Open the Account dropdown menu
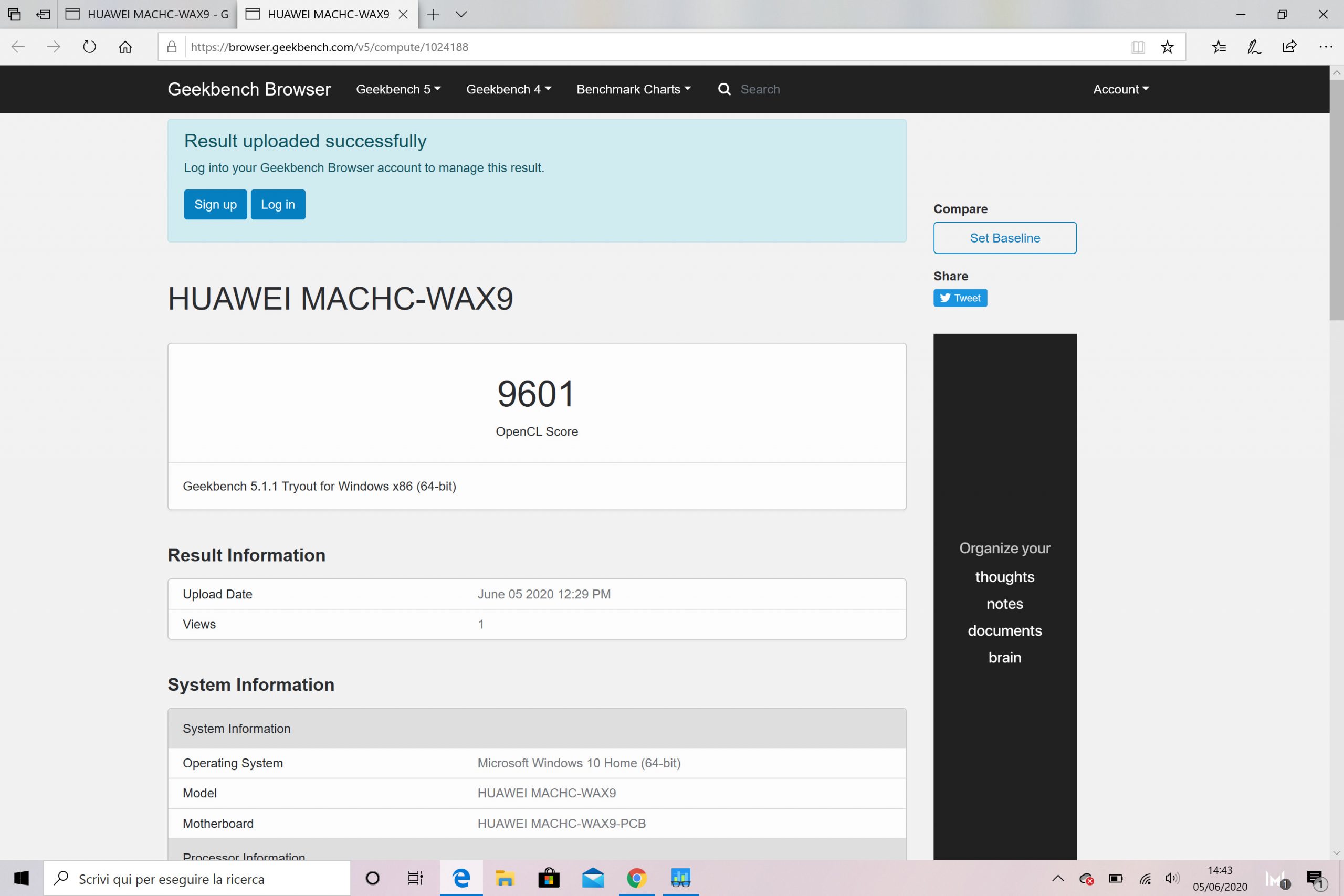Viewport: 1344px width, 896px height. coord(1120,89)
